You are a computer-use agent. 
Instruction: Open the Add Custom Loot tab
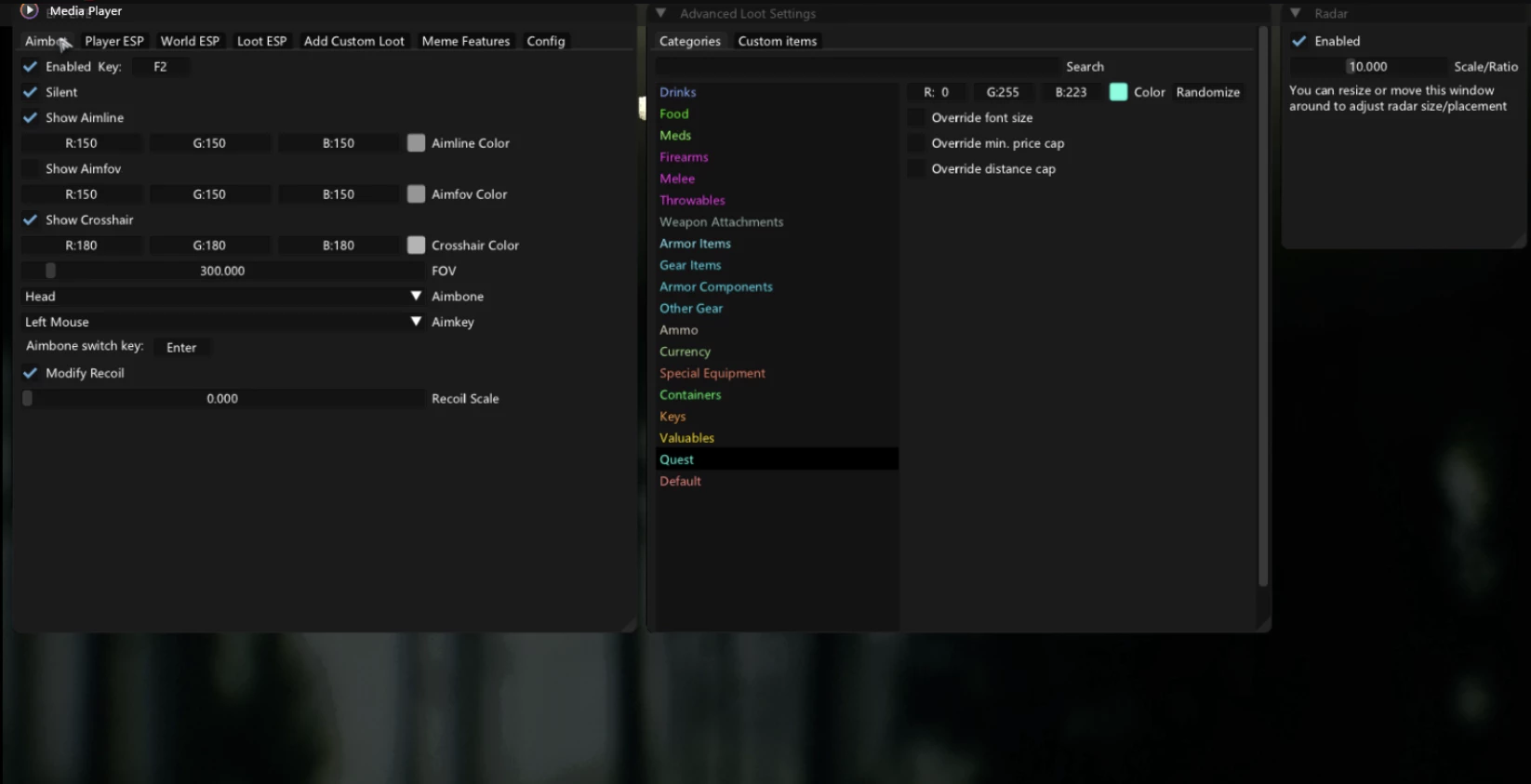(353, 41)
